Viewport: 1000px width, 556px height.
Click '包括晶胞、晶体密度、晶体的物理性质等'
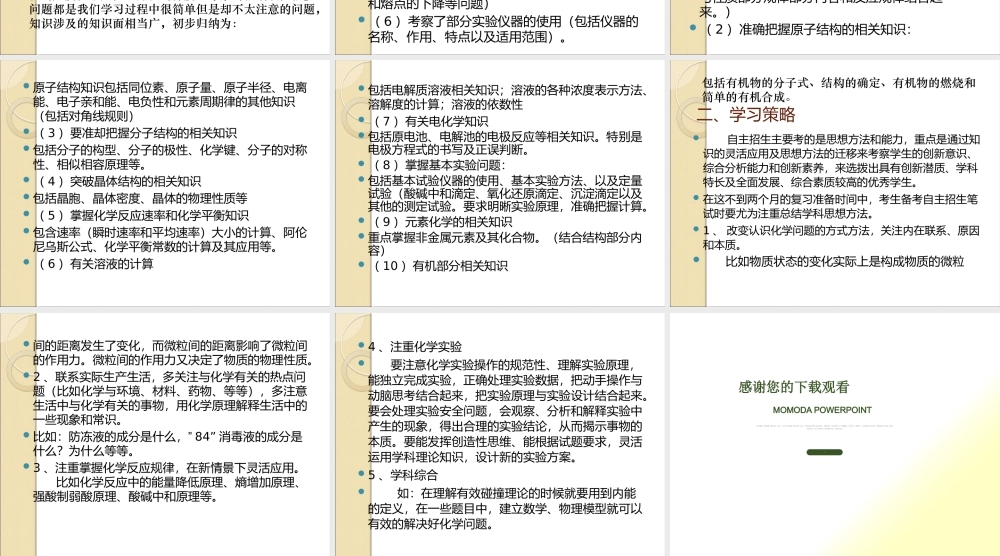click(x=140, y=198)
